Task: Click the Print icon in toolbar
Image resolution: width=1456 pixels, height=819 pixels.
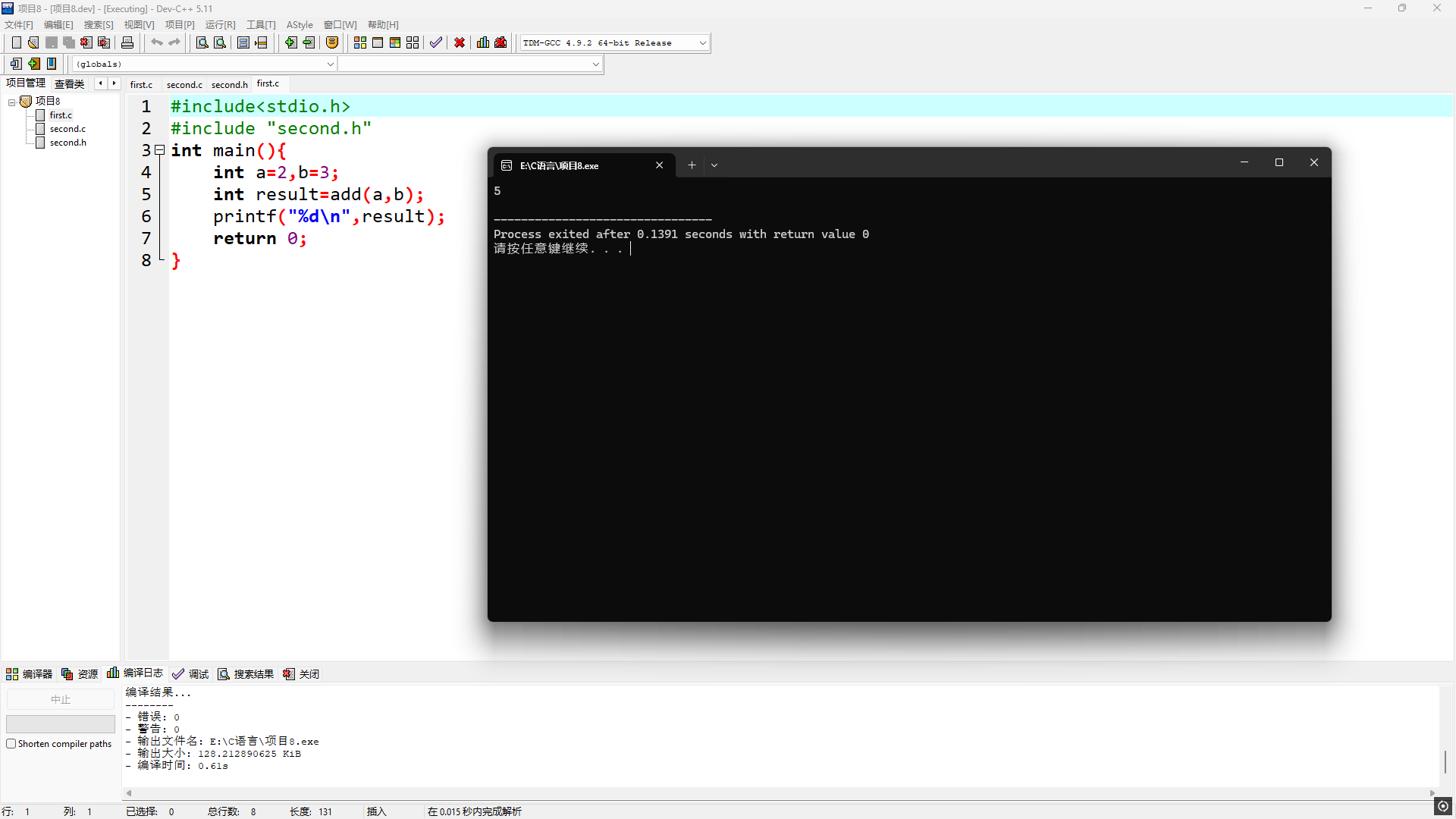Action: (127, 43)
